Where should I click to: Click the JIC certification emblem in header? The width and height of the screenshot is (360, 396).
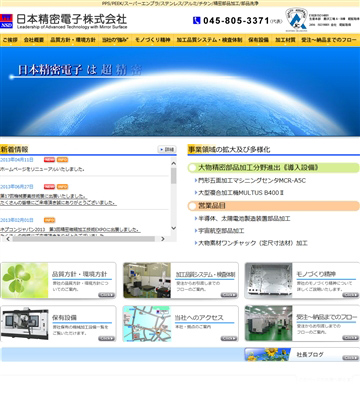(x=296, y=20)
